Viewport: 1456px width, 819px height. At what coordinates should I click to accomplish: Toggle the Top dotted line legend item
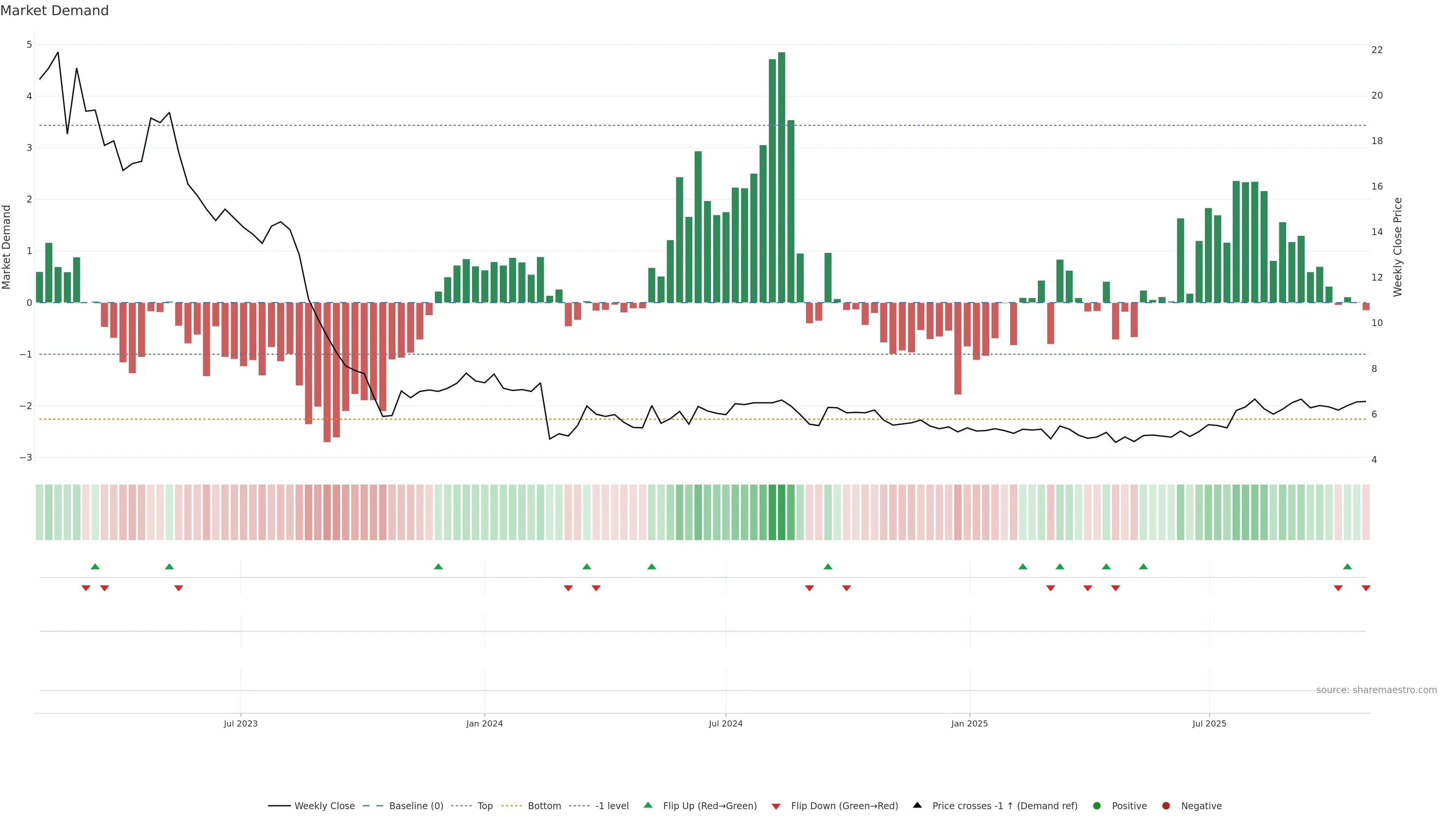point(485,806)
